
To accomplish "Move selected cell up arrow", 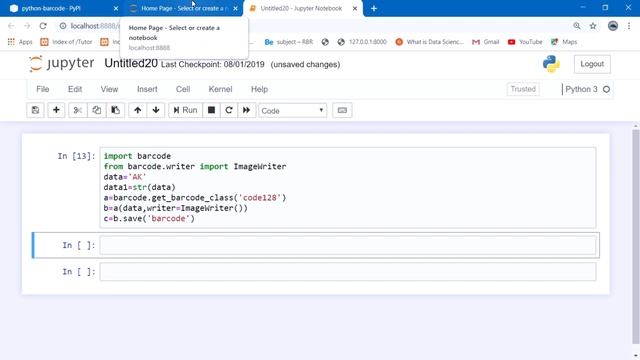I will point(138,110).
